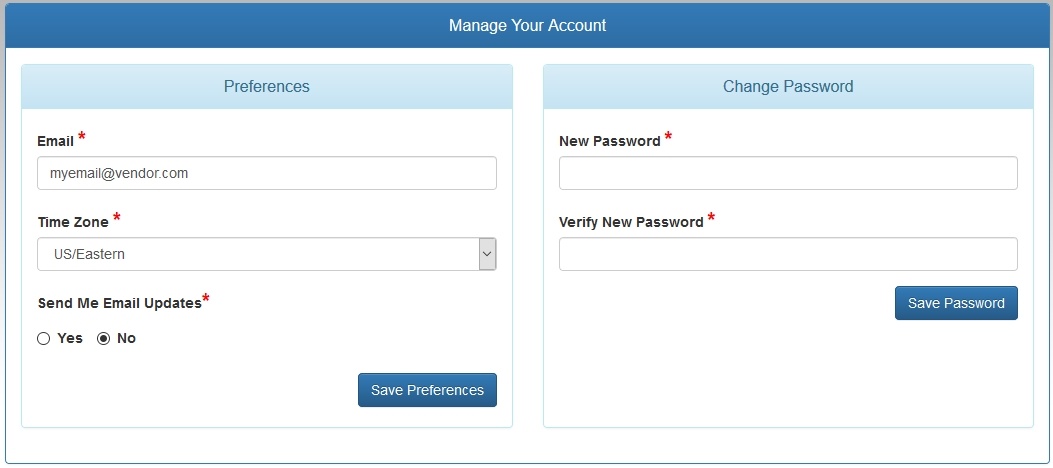Click the red asterisk beside Time Zone
This screenshot has width=1053, height=468.
117,217
